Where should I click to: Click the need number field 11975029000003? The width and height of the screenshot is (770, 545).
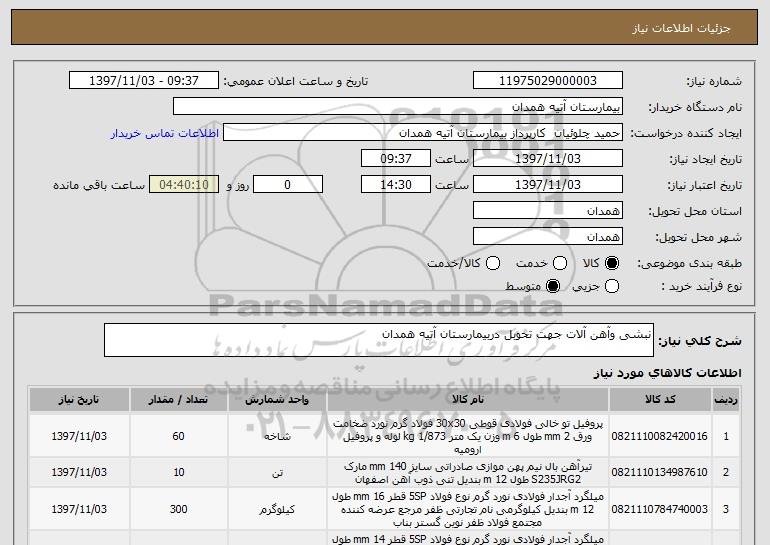click(x=548, y=81)
